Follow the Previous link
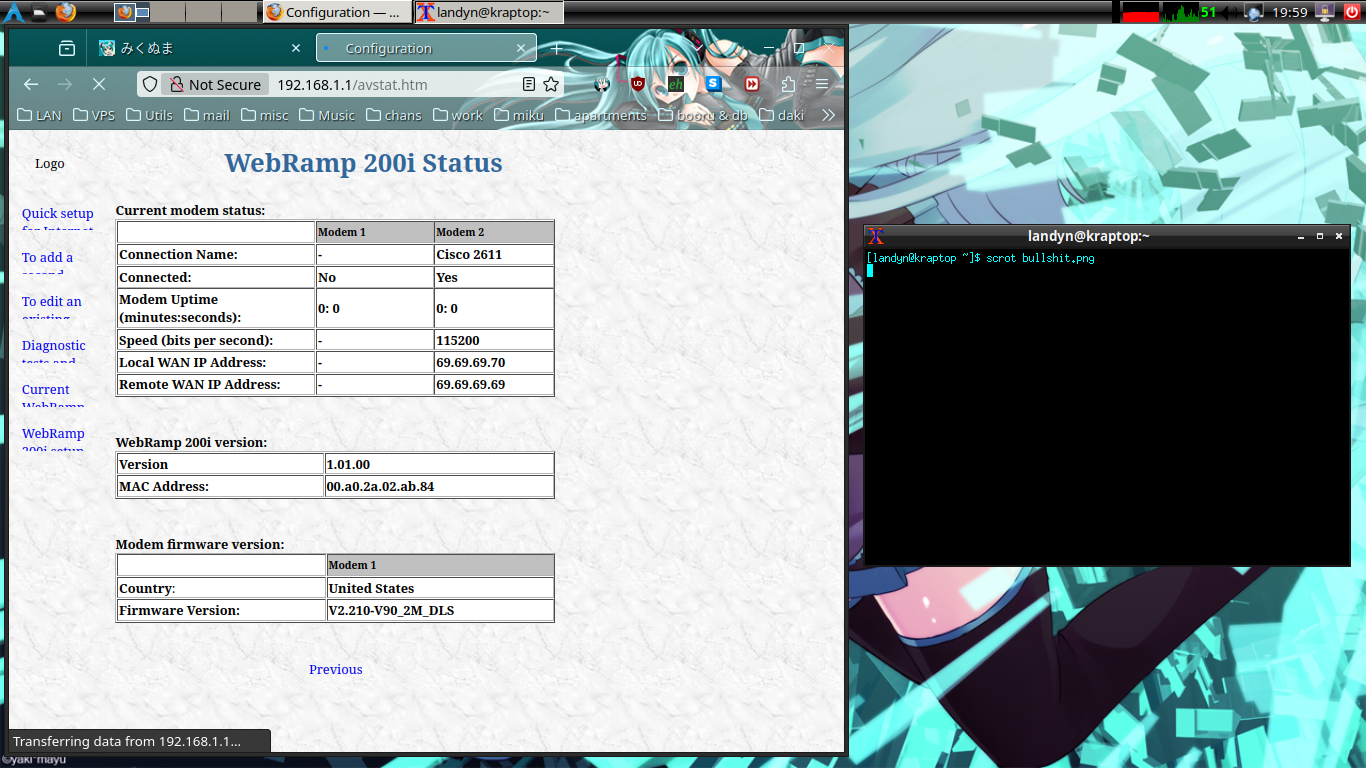The height and width of the screenshot is (768, 1366). pyautogui.click(x=335, y=669)
